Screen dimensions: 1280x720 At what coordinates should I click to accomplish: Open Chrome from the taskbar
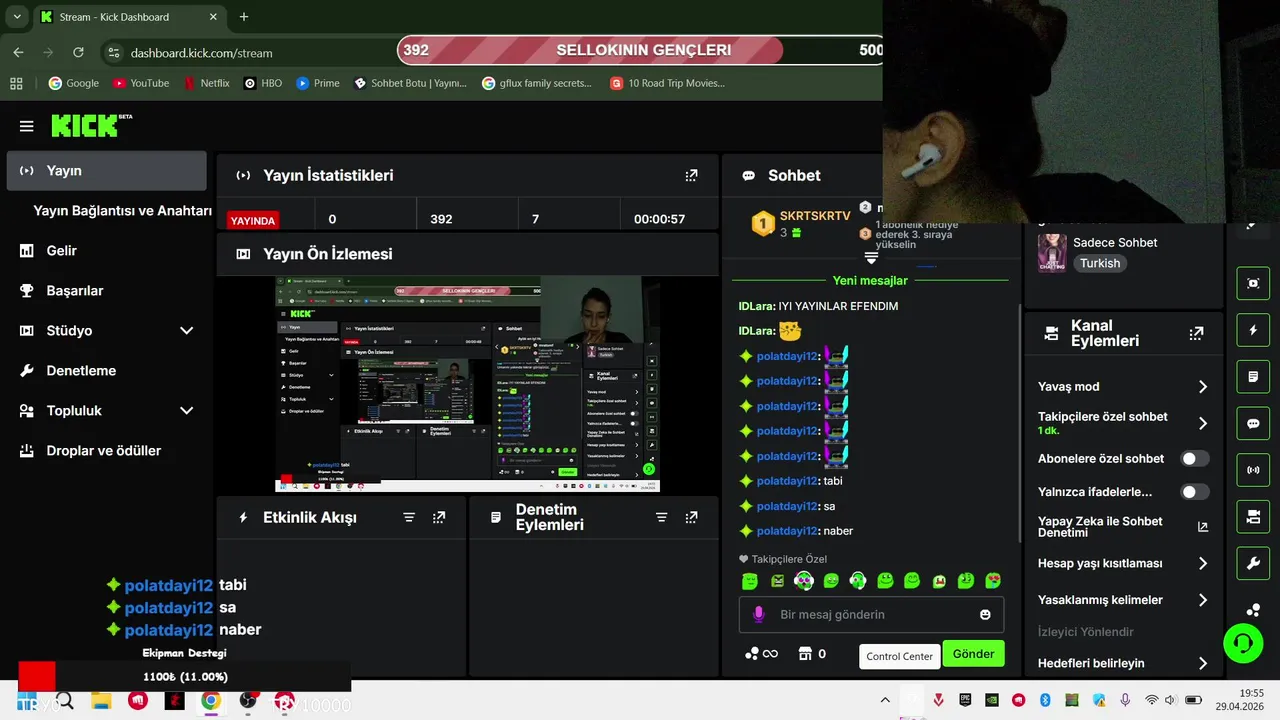[211, 701]
